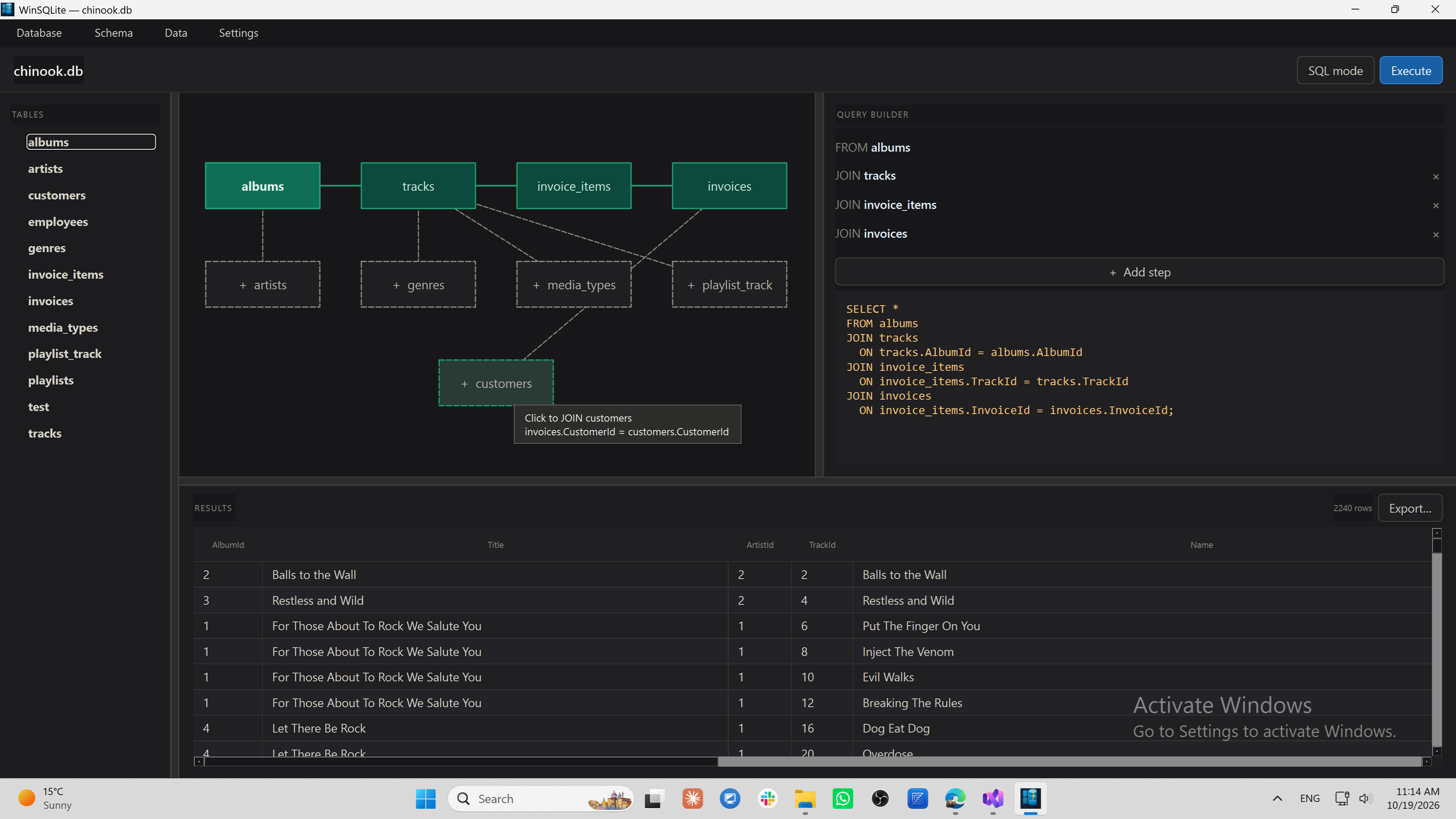This screenshot has height=819, width=1456.
Task: Open Microsoft Edge from taskbar
Action: pos(955,799)
